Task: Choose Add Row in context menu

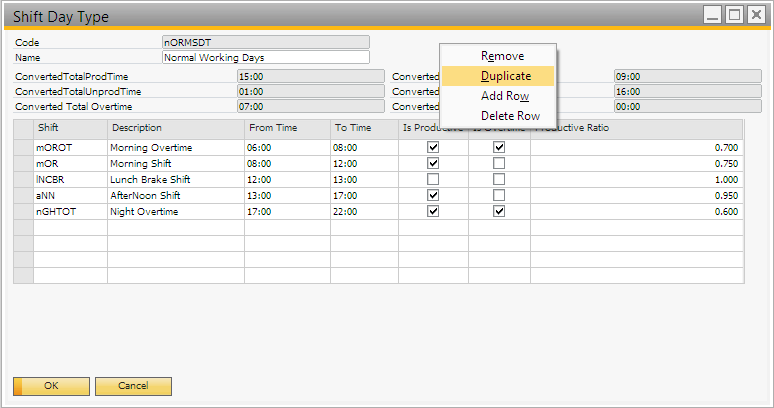Action: click(x=504, y=96)
